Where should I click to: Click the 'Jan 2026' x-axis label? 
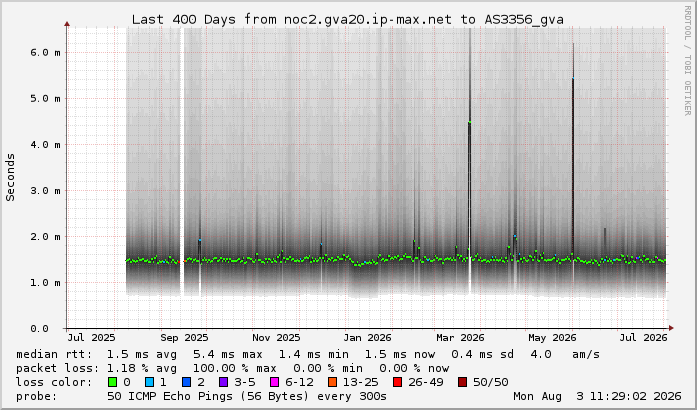(368, 338)
